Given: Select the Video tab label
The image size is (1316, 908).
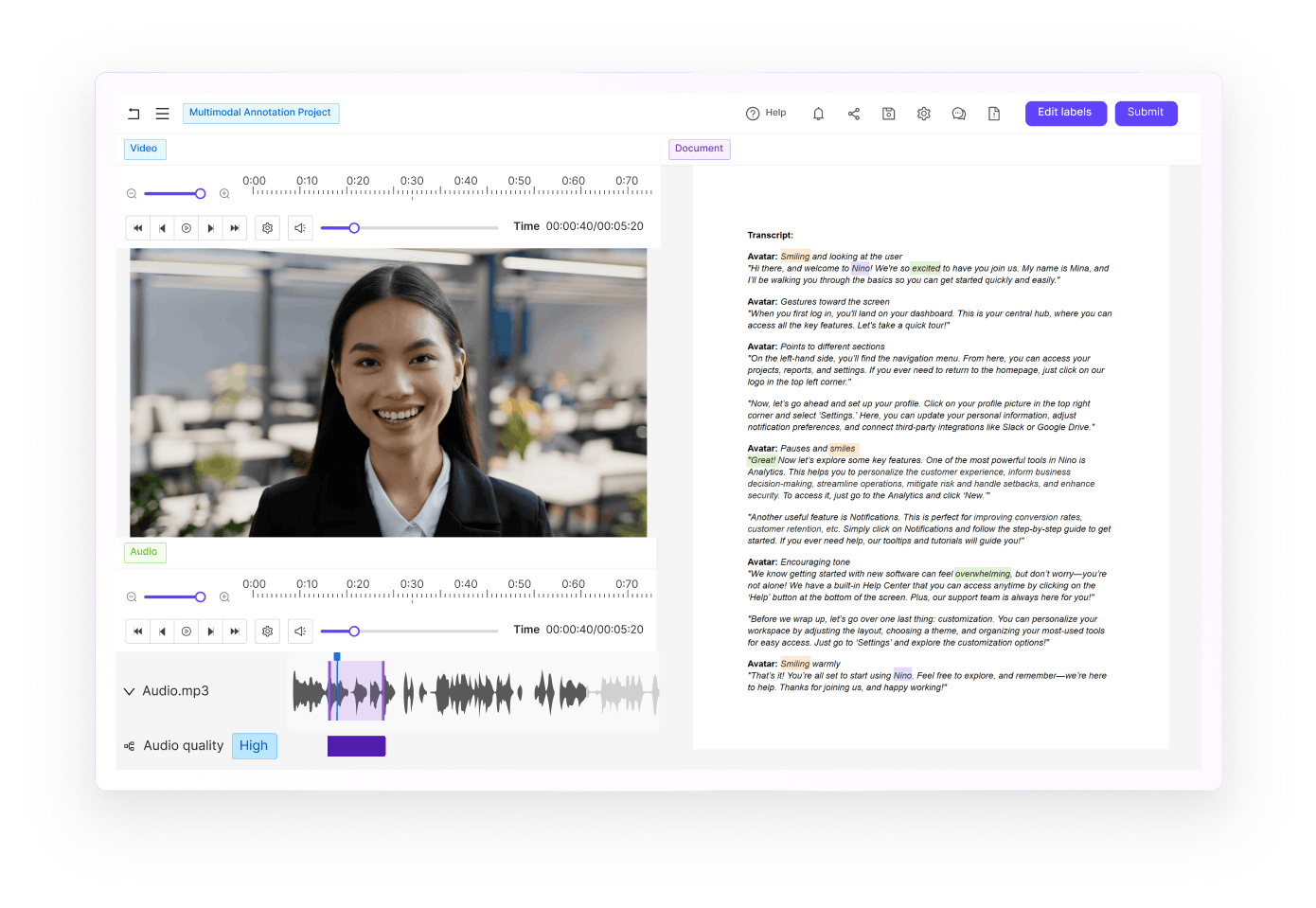Looking at the screenshot, I should [x=144, y=149].
